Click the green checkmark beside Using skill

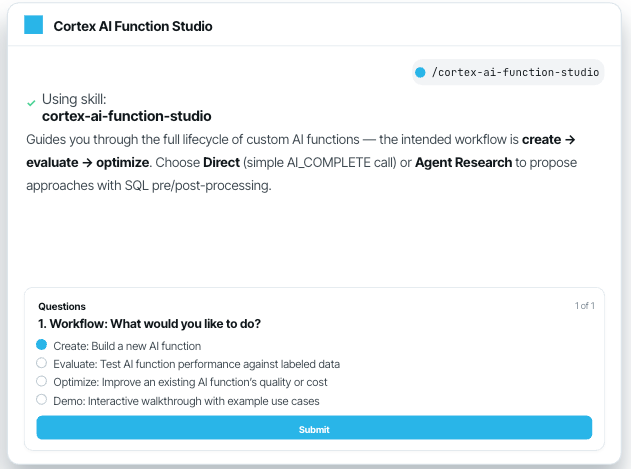point(31,103)
